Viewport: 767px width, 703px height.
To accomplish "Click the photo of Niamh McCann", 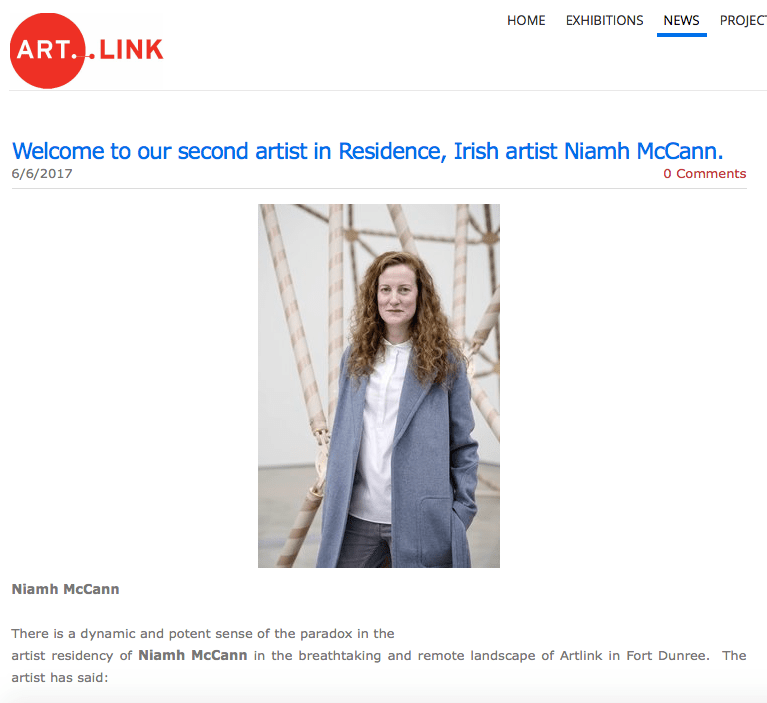I will pyautogui.click(x=379, y=386).
